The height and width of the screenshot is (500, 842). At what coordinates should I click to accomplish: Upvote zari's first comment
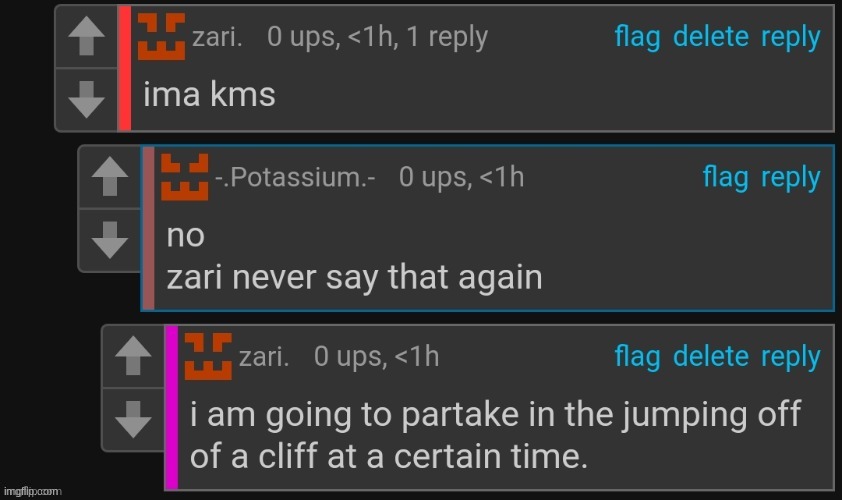coord(88,39)
